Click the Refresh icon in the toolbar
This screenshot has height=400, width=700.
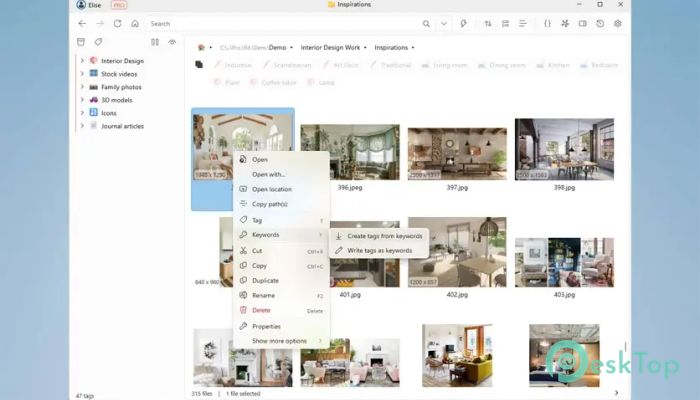117,23
